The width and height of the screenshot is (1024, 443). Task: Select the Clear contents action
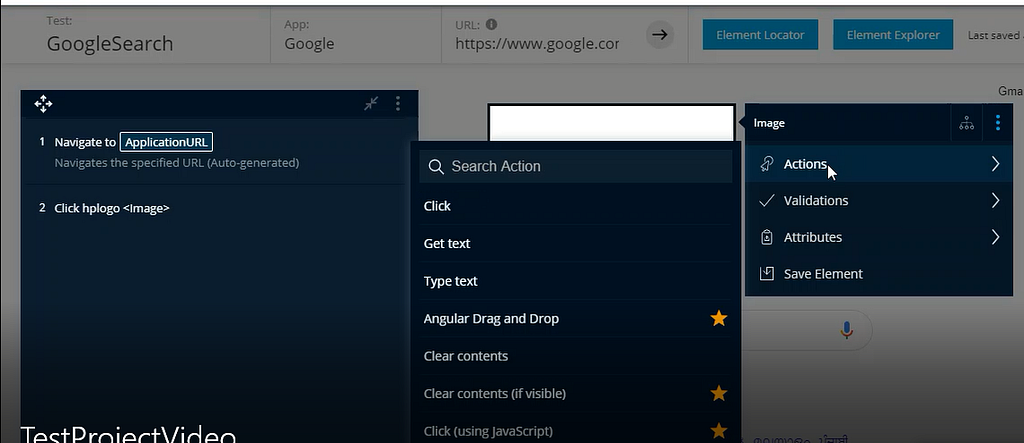[x=575, y=356]
